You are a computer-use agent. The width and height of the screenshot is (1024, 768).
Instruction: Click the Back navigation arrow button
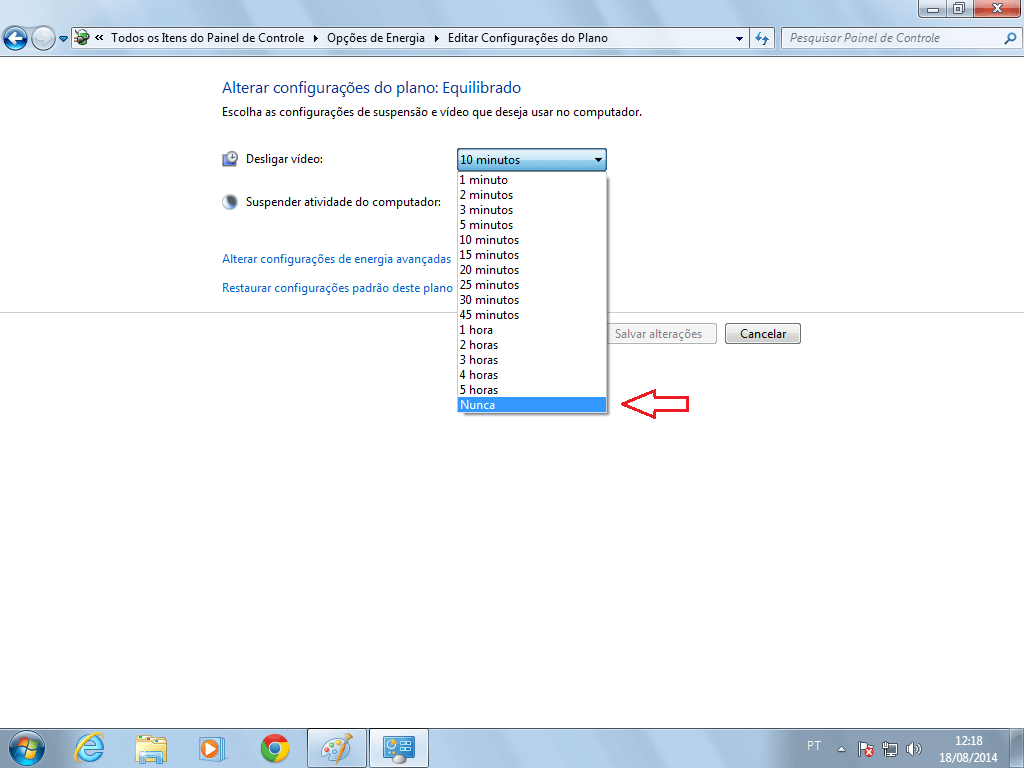pos(16,38)
